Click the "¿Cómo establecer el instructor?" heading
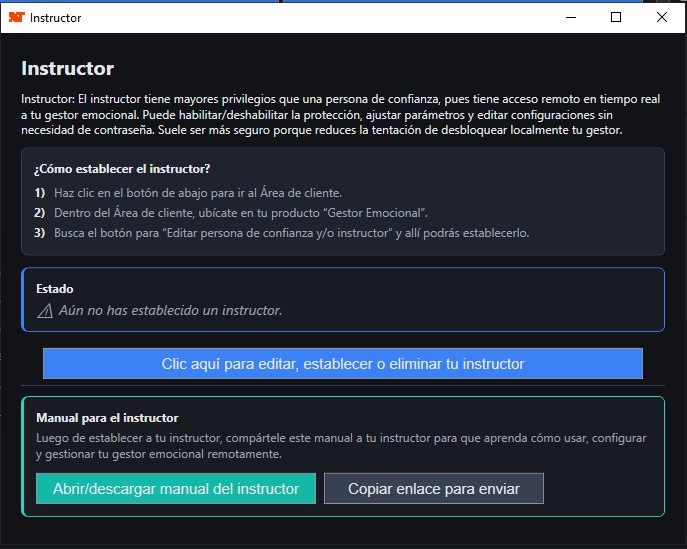 coord(122,169)
